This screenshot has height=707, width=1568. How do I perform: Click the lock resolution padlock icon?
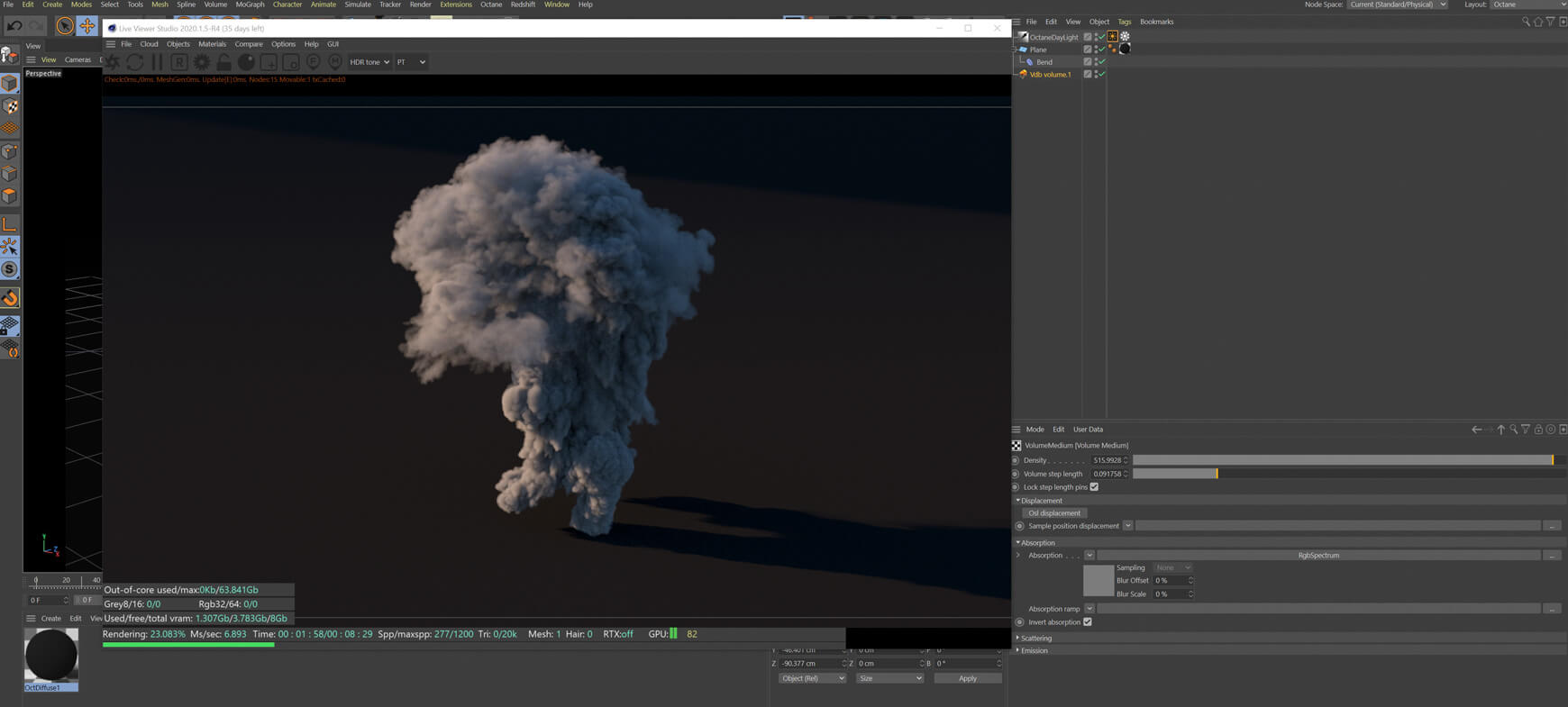(223, 62)
